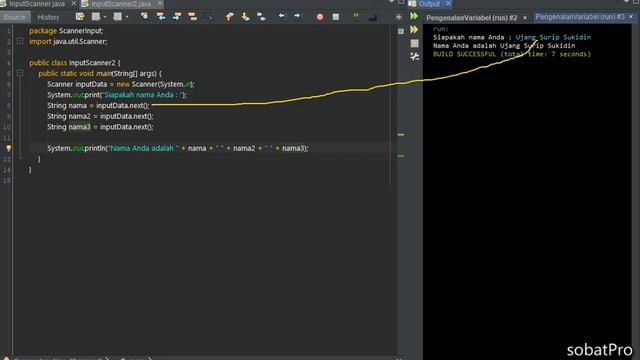Screen dimensions: 640x360
Task: Click the lightbulb hint on line 12
Action: [x=8, y=148]
